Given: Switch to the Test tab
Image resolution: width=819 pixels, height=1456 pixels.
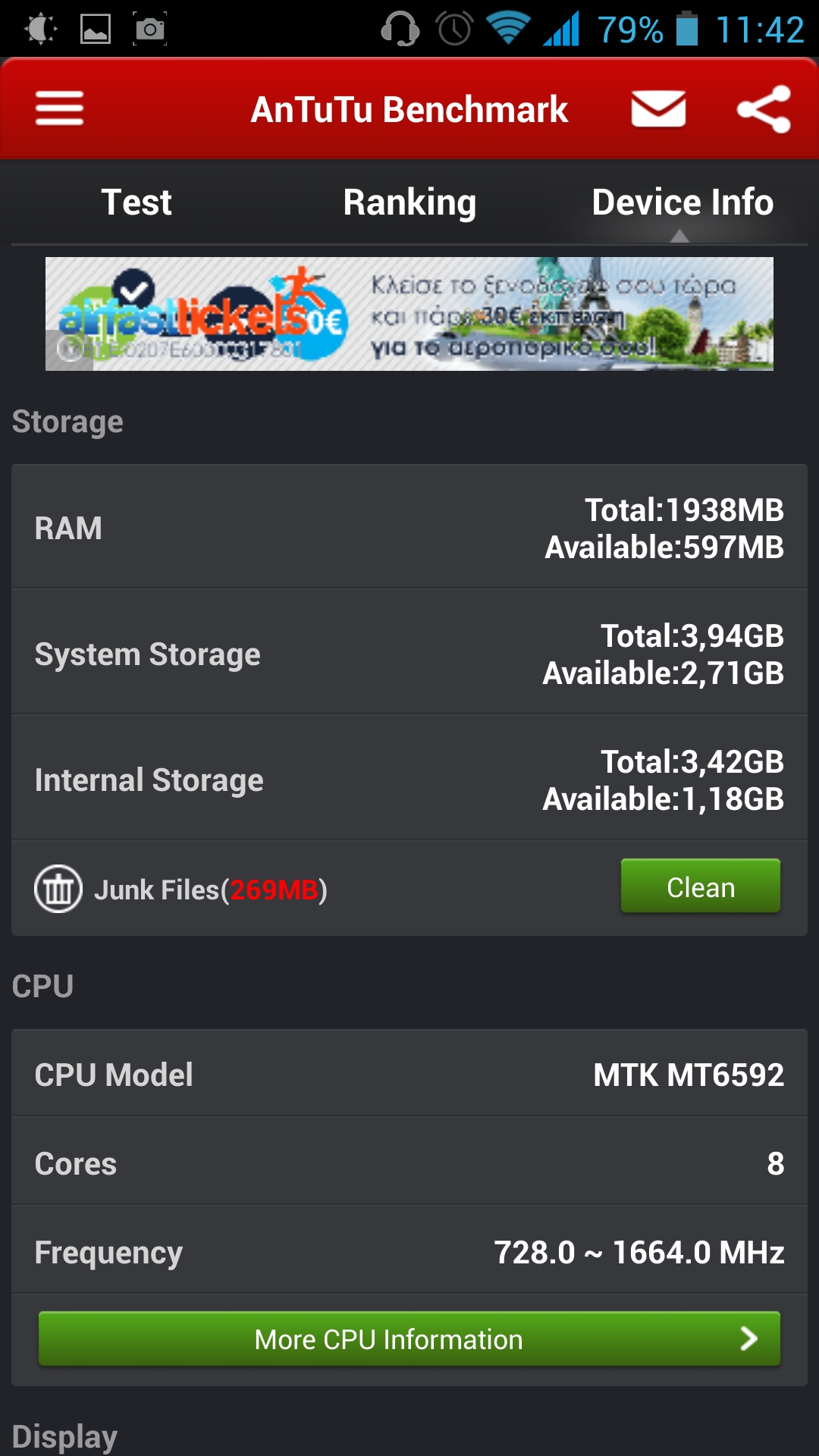Looking at the screenshot, I should 136,202.
